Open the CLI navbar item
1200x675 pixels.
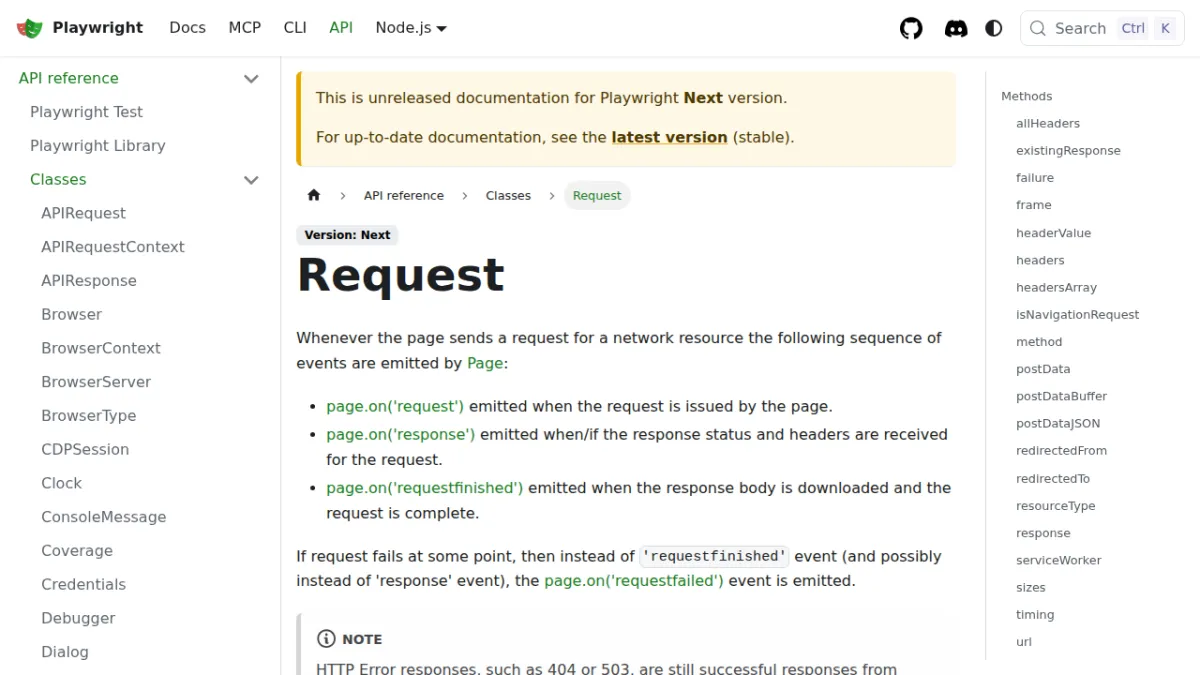point(295,28)
